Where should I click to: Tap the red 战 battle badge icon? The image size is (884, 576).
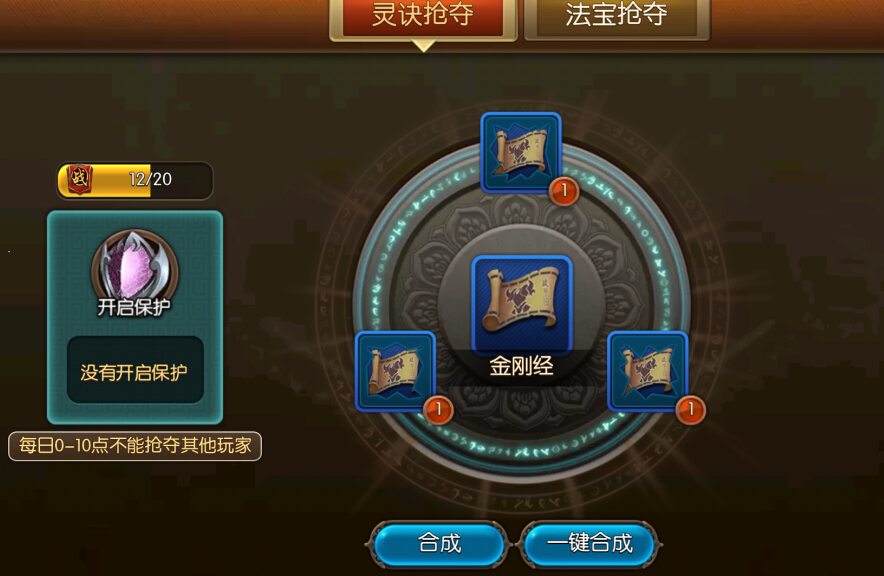pyautogui.click(x=79, y=180)
